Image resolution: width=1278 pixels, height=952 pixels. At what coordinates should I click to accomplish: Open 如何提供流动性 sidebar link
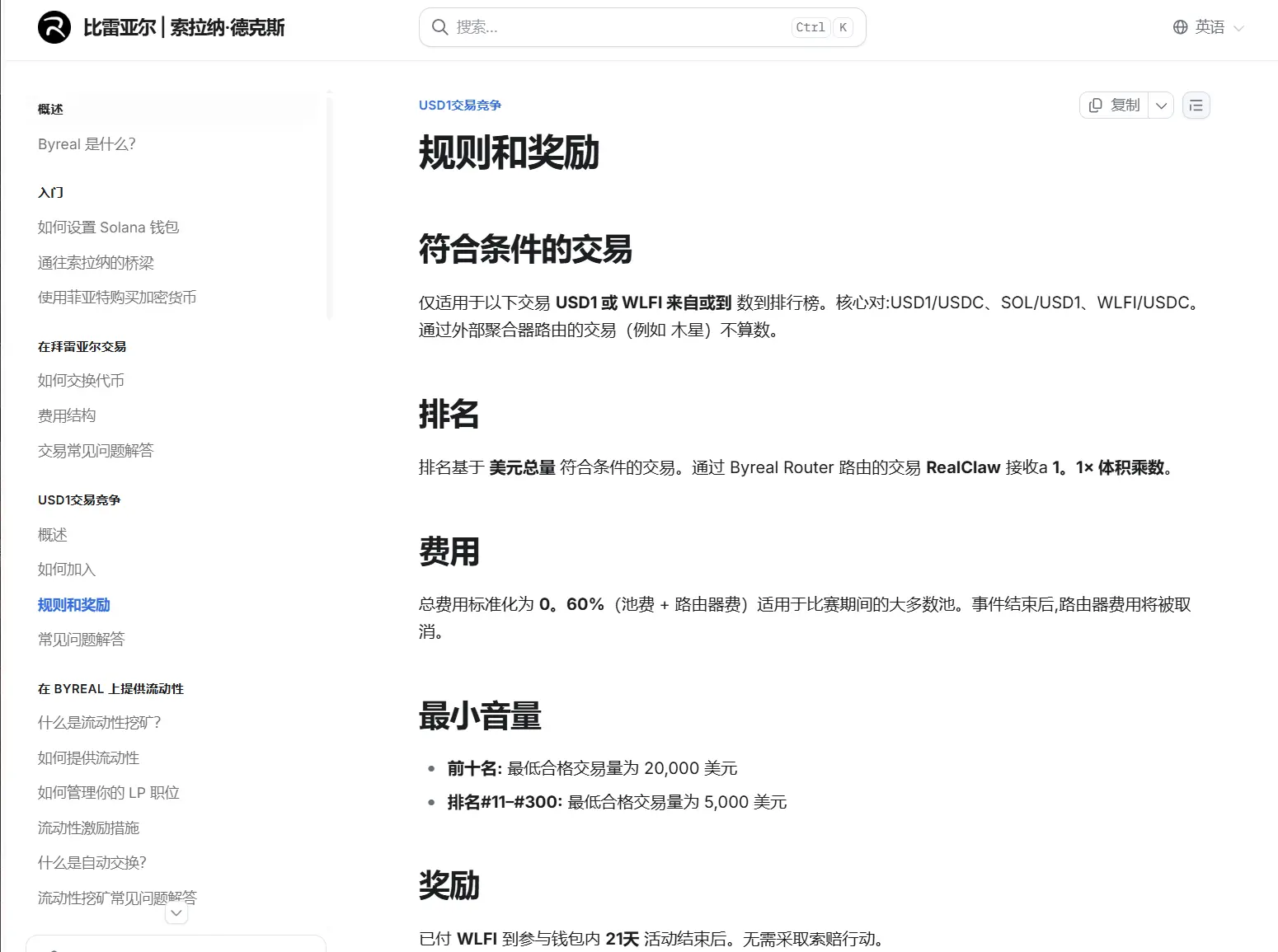point(88,758)
